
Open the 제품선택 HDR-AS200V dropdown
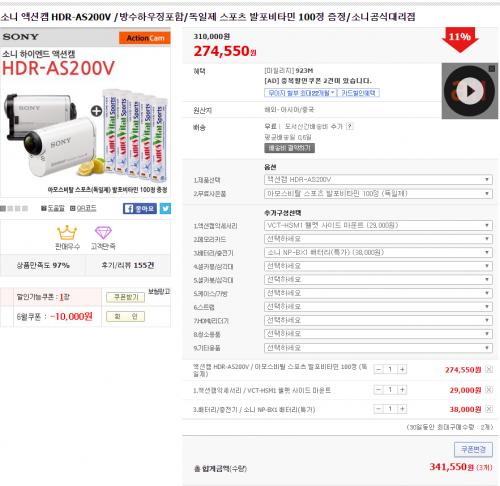click(x=378, y=180)
